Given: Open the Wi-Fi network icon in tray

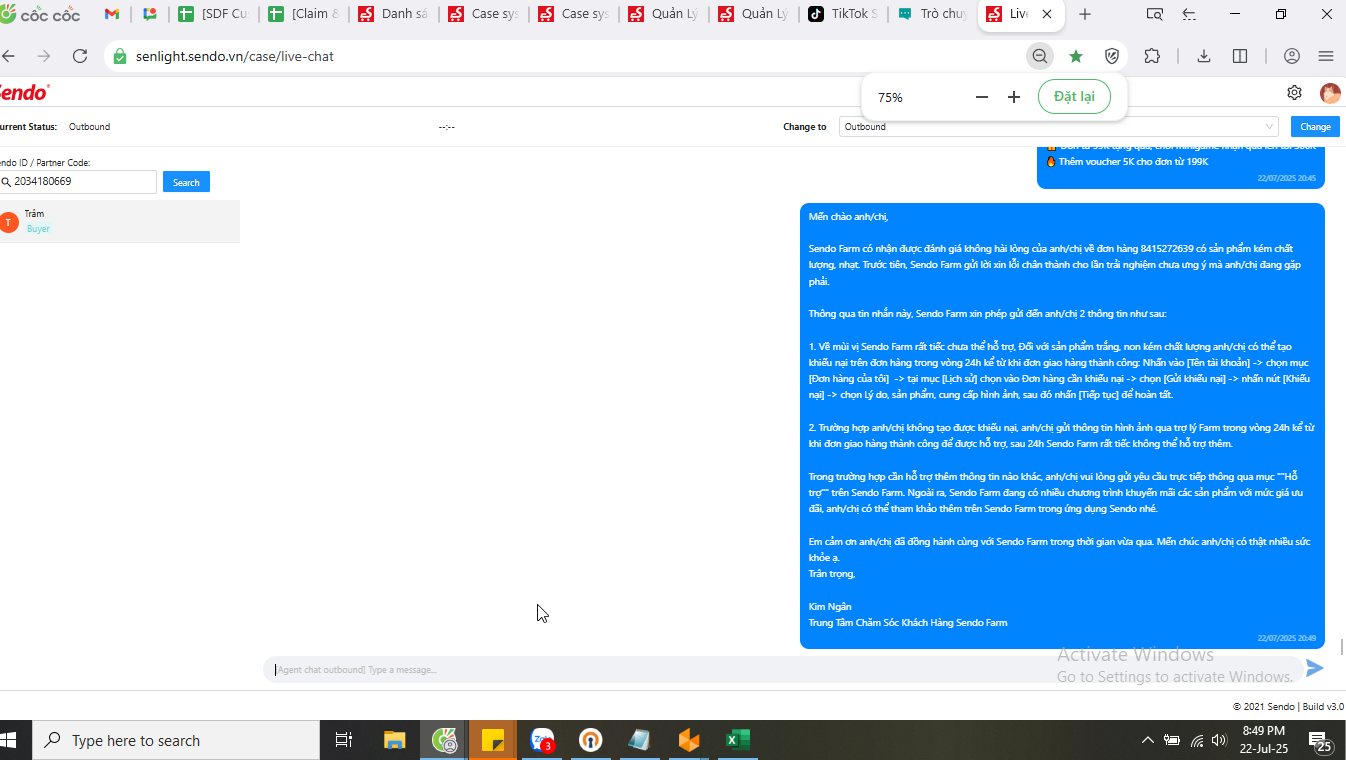Looking at the screenshot, I should point(1197,740).
